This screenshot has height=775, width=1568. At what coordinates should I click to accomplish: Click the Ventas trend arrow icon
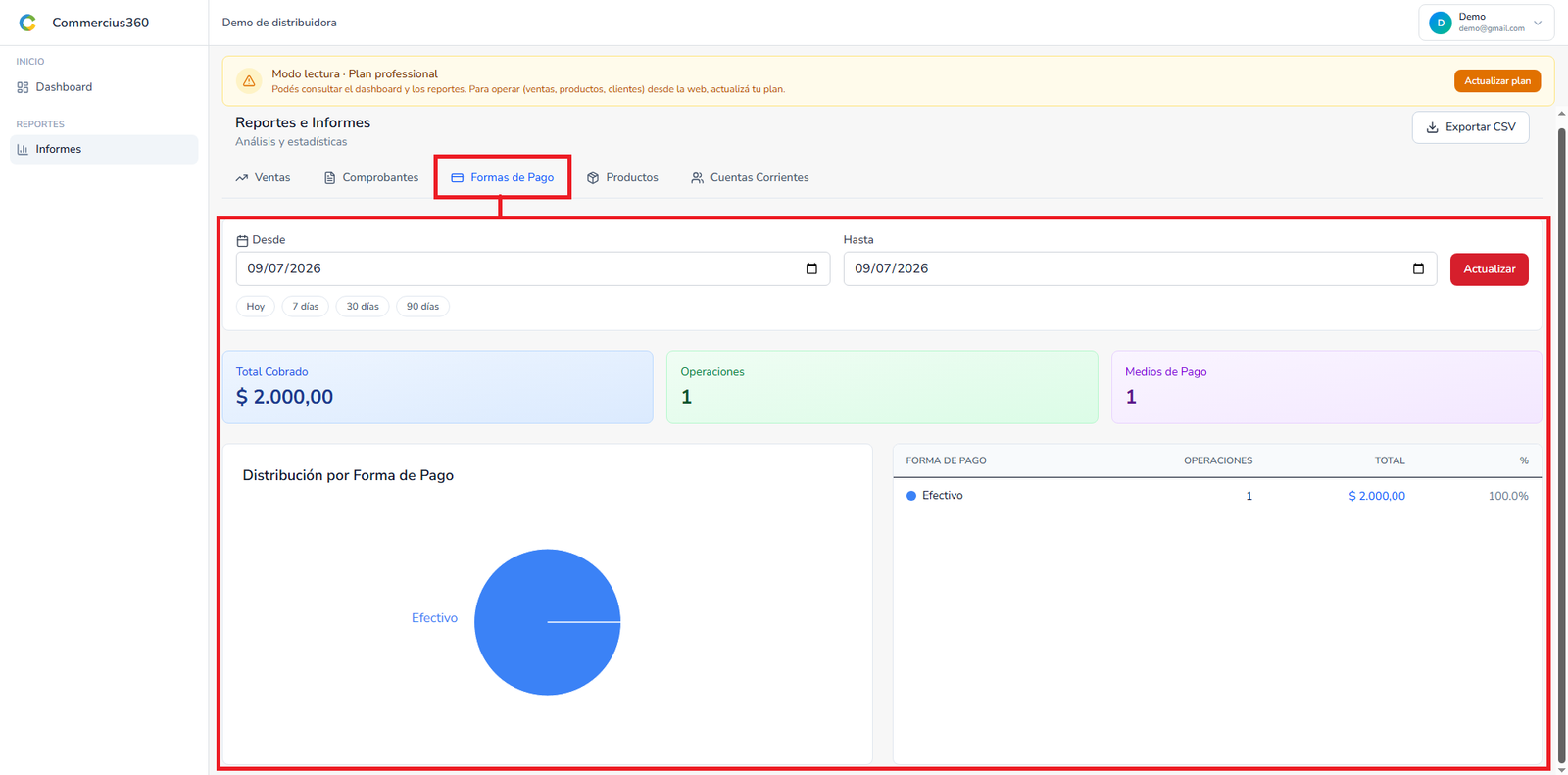[x=242, y=177]
